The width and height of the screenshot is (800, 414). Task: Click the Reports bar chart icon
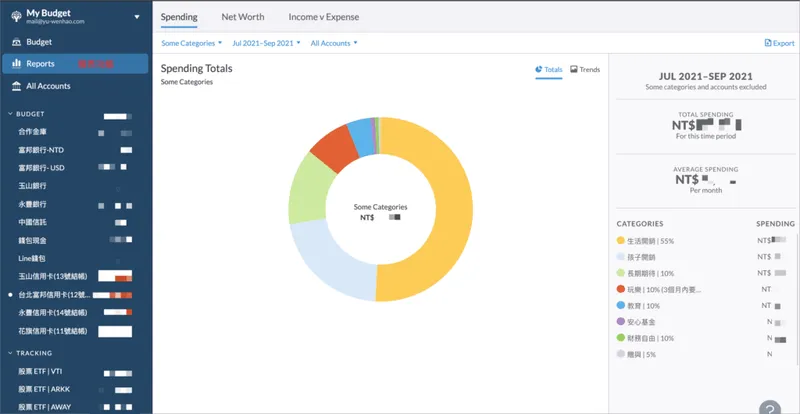(x=15, y=64)
